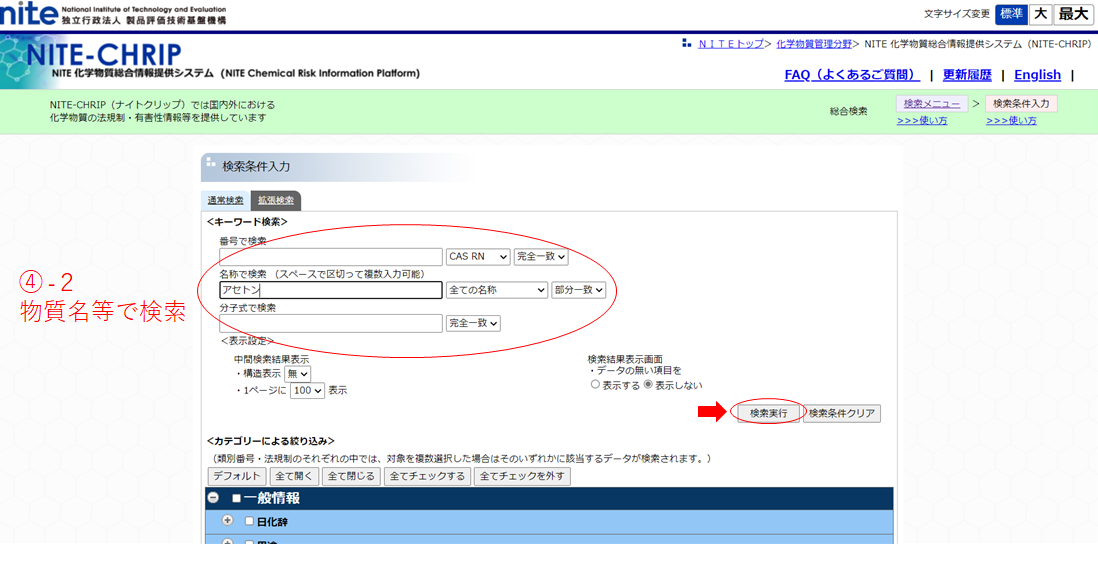Expand the 日化辞 row plus icon
Image resolution: width=1098 pixels, height=581 pixels.
[228, 521]
